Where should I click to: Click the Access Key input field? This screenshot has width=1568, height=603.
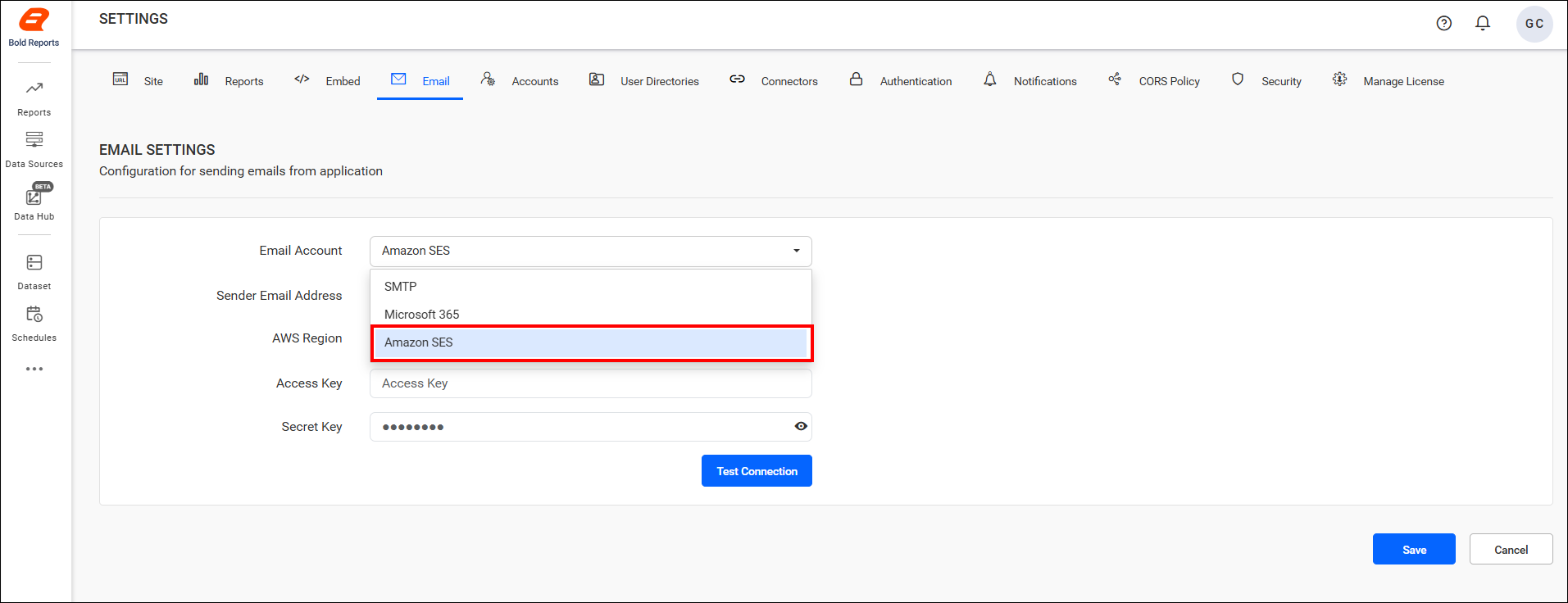[590, 383]
